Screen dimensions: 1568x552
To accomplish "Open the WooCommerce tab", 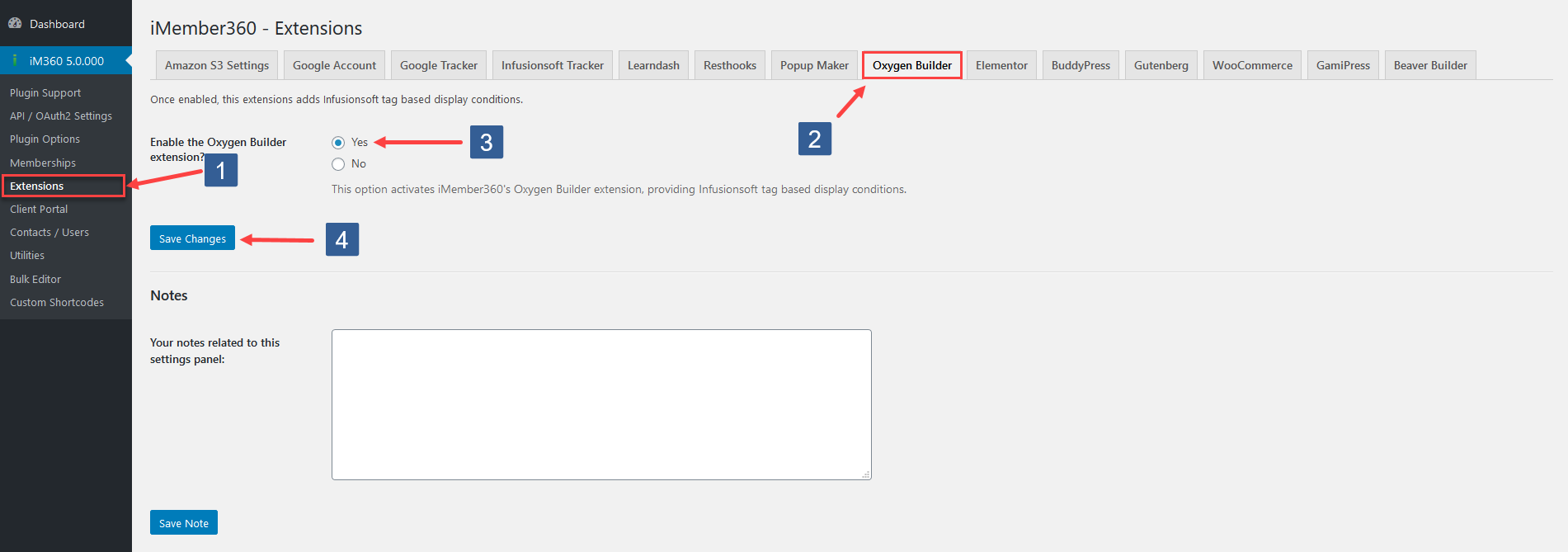I will coord(1252,65).
